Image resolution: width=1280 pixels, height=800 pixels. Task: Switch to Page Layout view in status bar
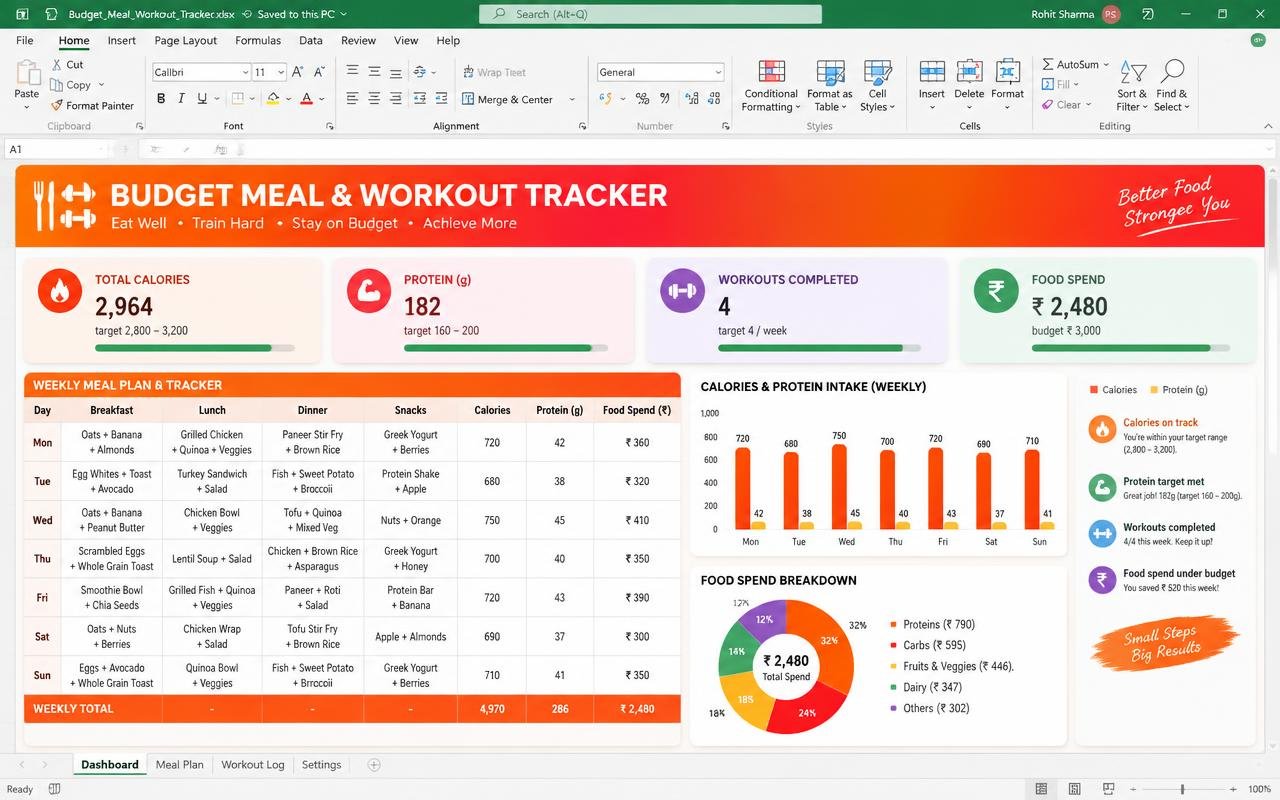[x=1075, y=789]
